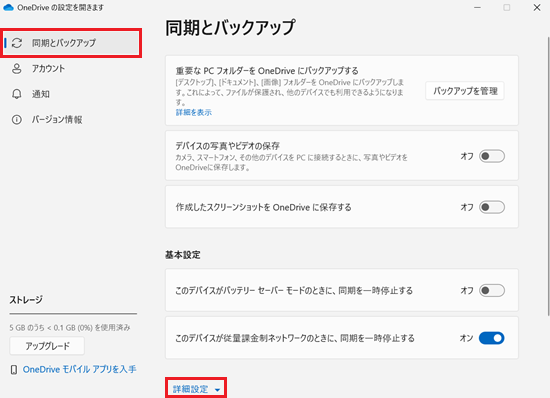This screenshot has height=398, width=550.
Task: Click the 同期とバックアップ page title
Action: click(230, 27)
